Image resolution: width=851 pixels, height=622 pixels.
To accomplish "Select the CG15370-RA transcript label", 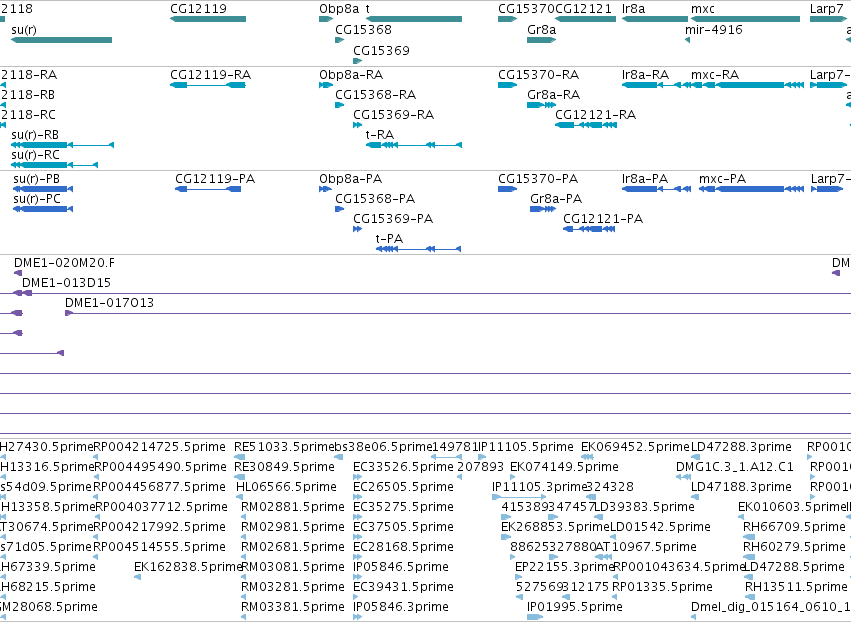I will point(538,74).
